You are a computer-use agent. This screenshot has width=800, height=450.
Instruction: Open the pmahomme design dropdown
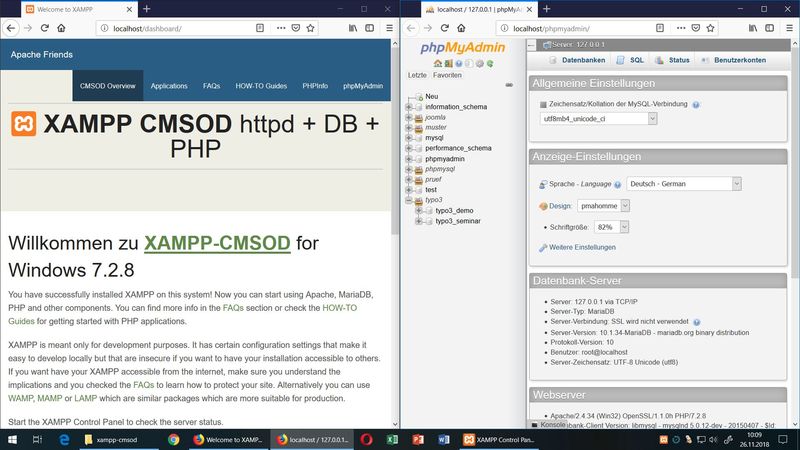click(604, 206)
